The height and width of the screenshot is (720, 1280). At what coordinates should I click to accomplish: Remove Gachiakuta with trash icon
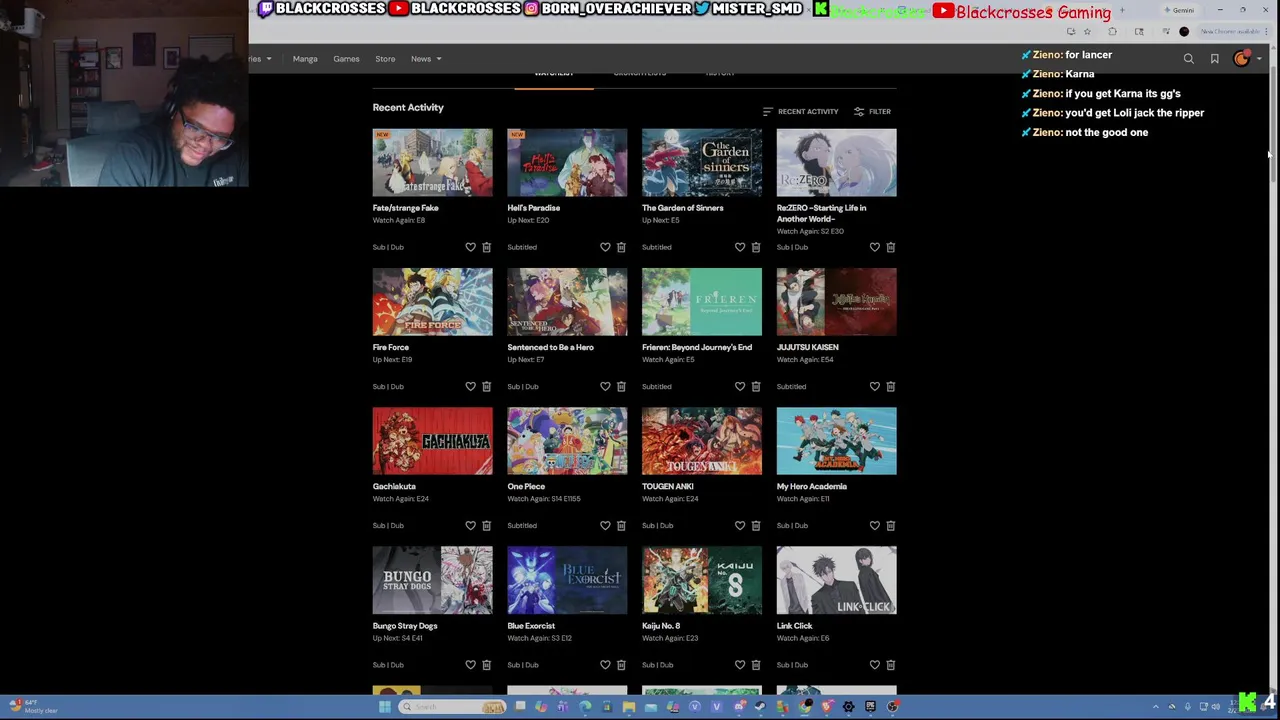point(486,525)
